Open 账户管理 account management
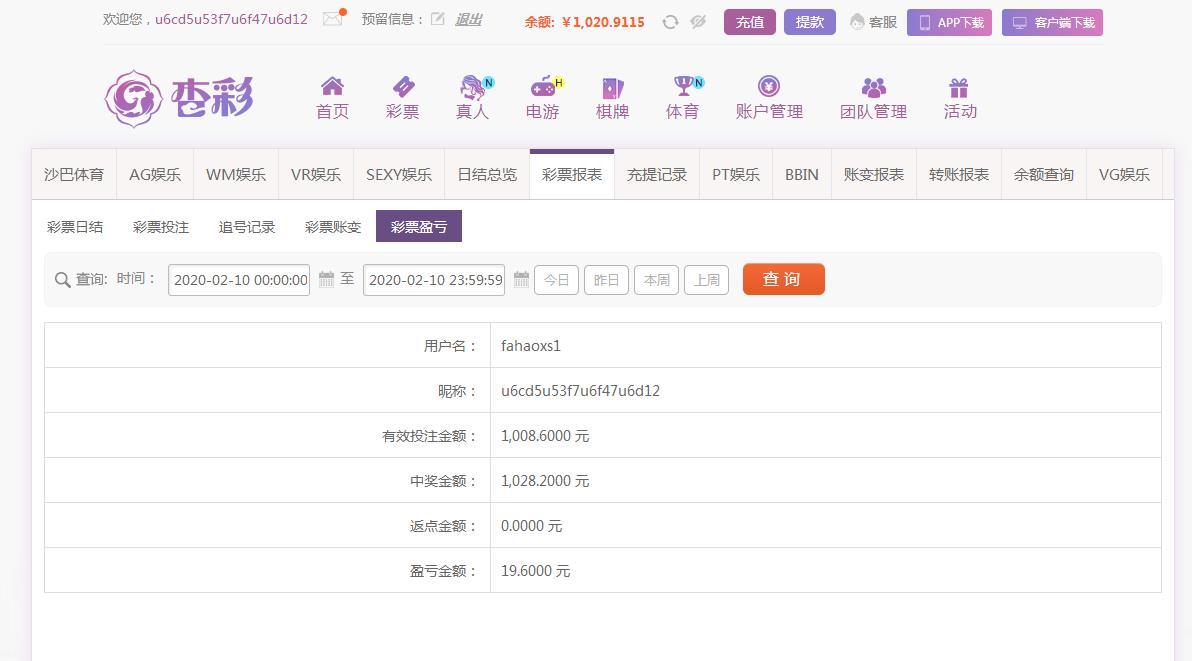 (x=769, y=98)
